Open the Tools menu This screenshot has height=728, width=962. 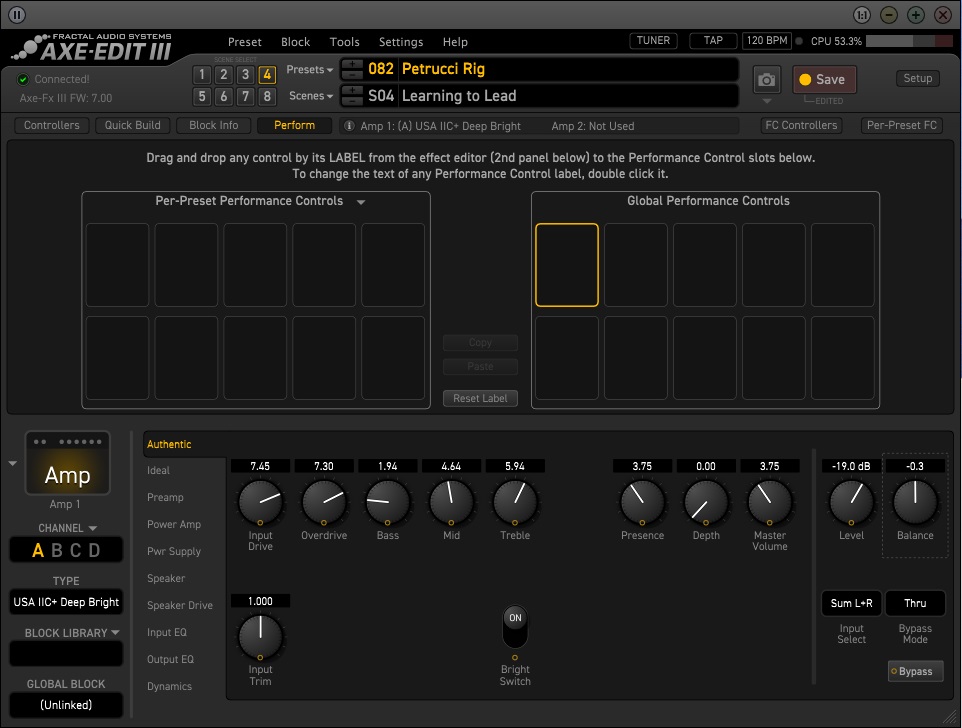(x=344, y=42)
